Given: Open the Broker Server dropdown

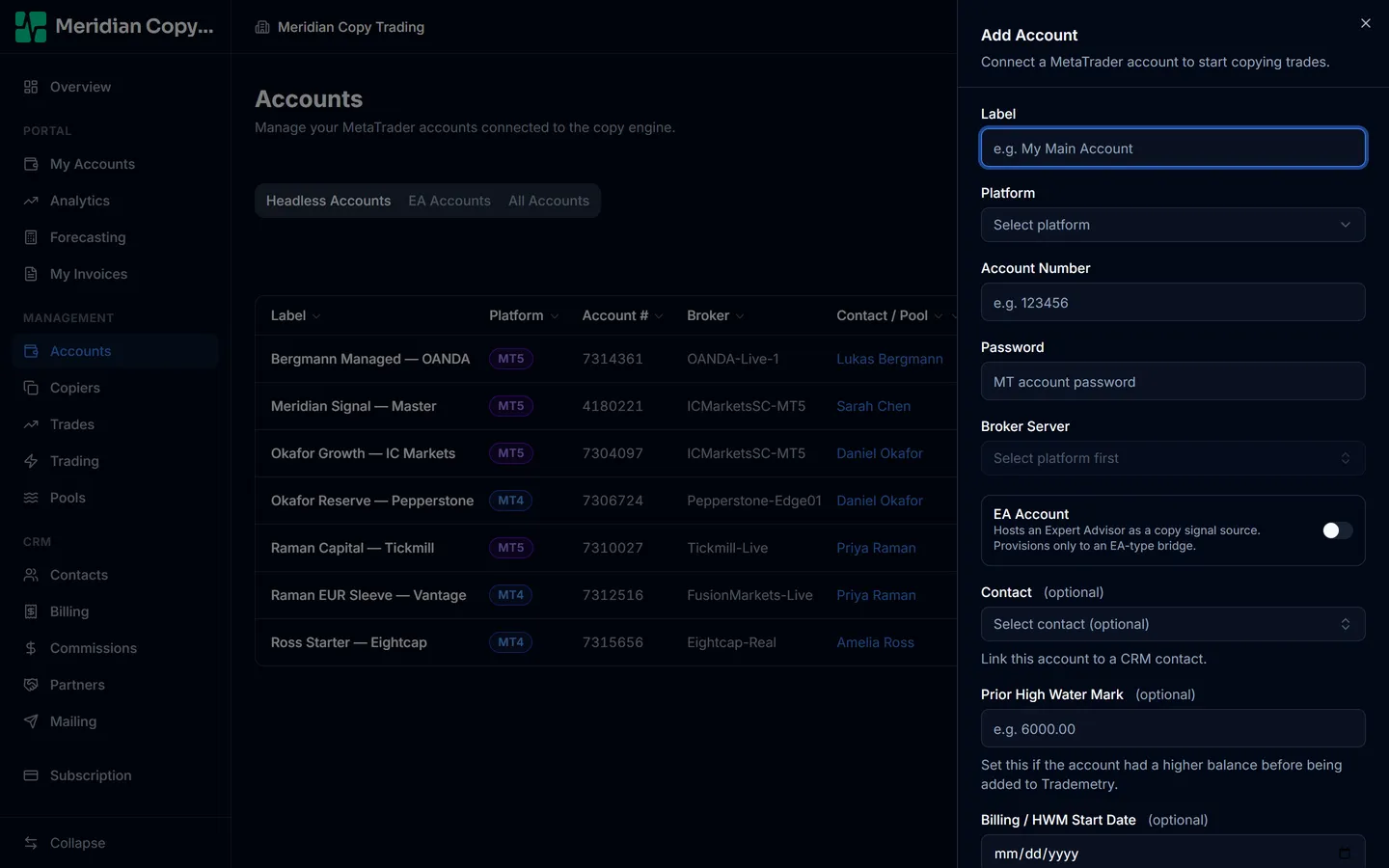Looking at the screenshot, I should click(x=1173, y=458).
